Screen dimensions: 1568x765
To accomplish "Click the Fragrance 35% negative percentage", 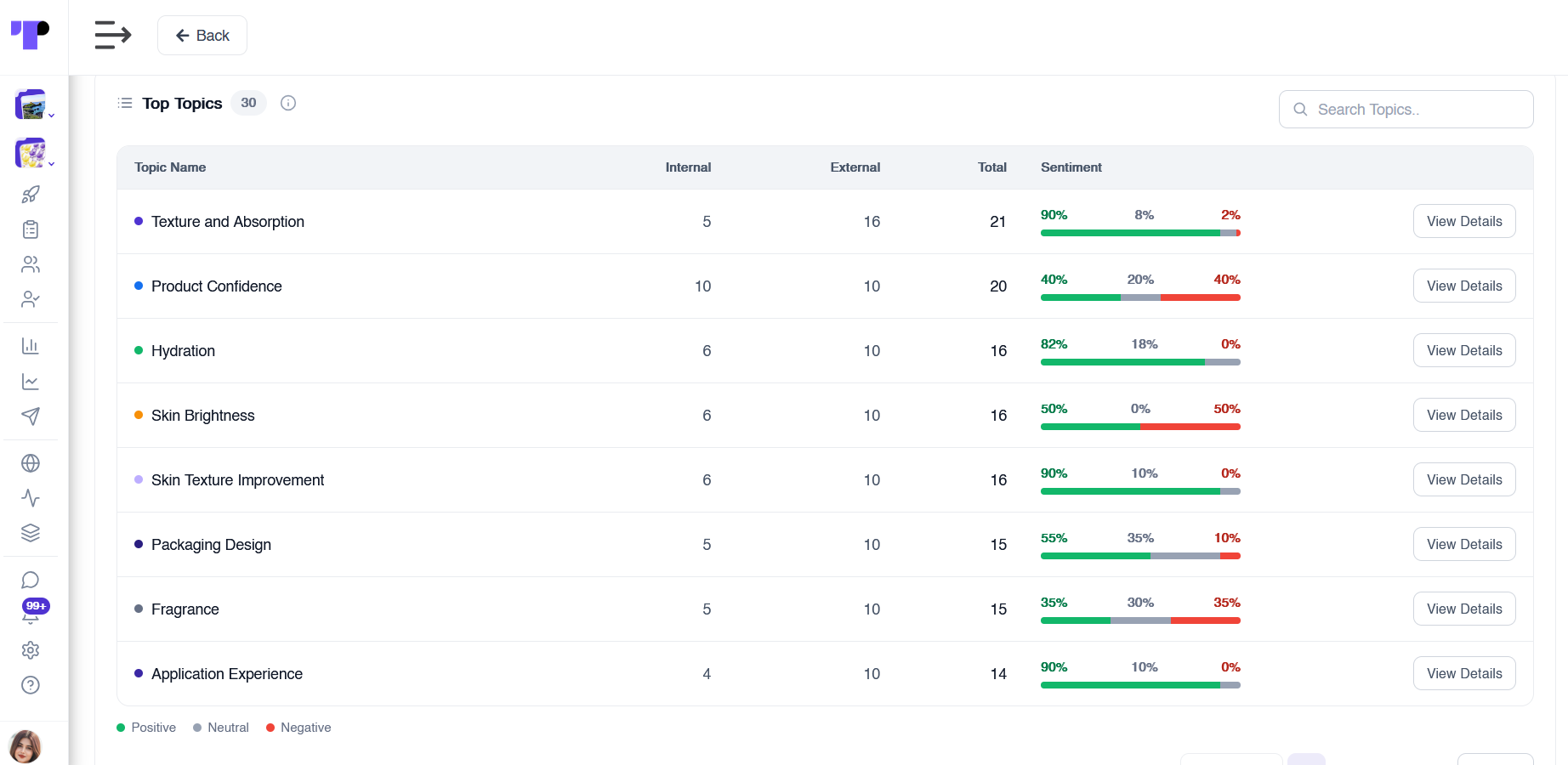I will pyautogui.click(x=1227, y=603).
